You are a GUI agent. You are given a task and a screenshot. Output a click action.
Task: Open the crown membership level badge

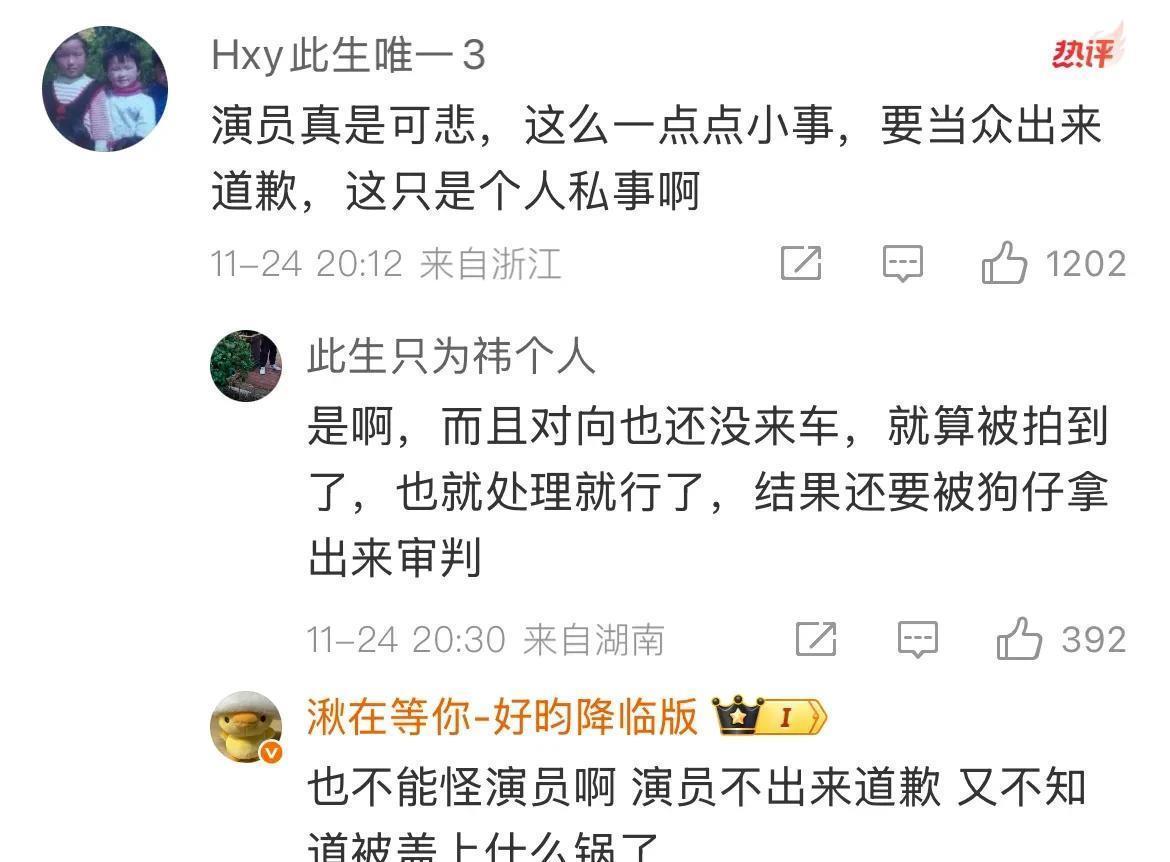(x=769, y=716)
